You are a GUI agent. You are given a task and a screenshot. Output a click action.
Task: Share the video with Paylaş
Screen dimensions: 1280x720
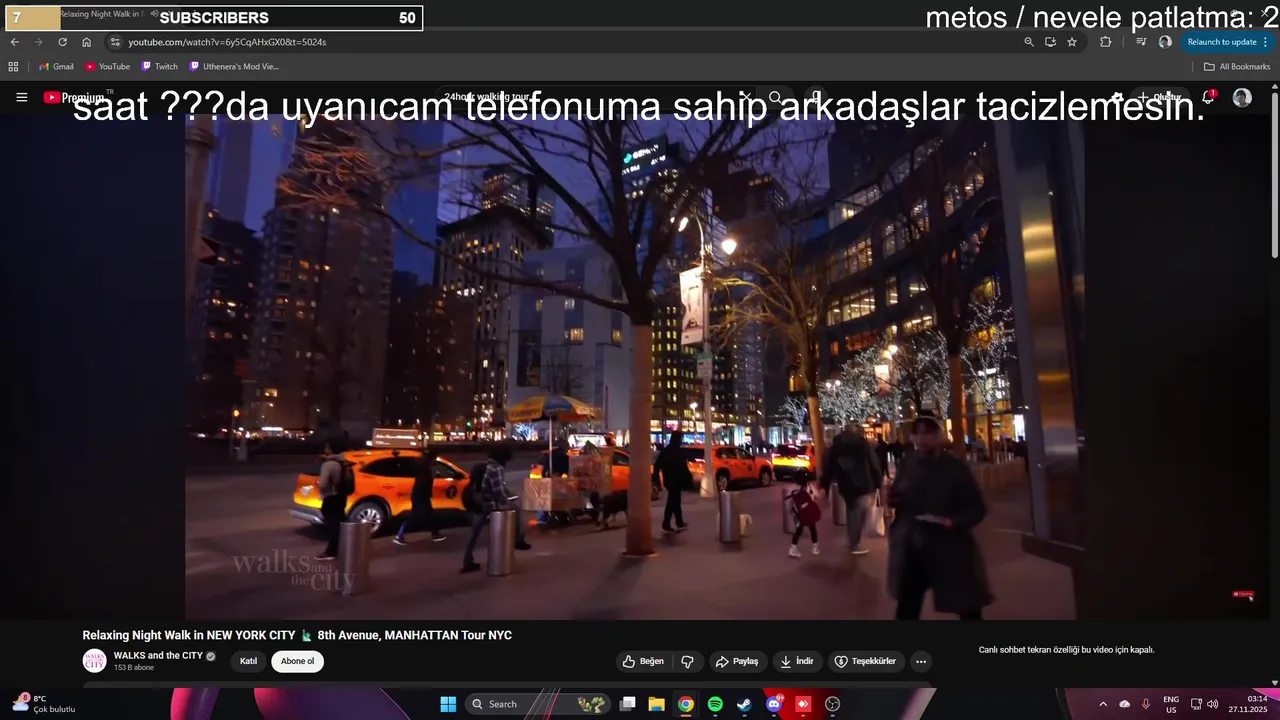[x=737, y=661]
